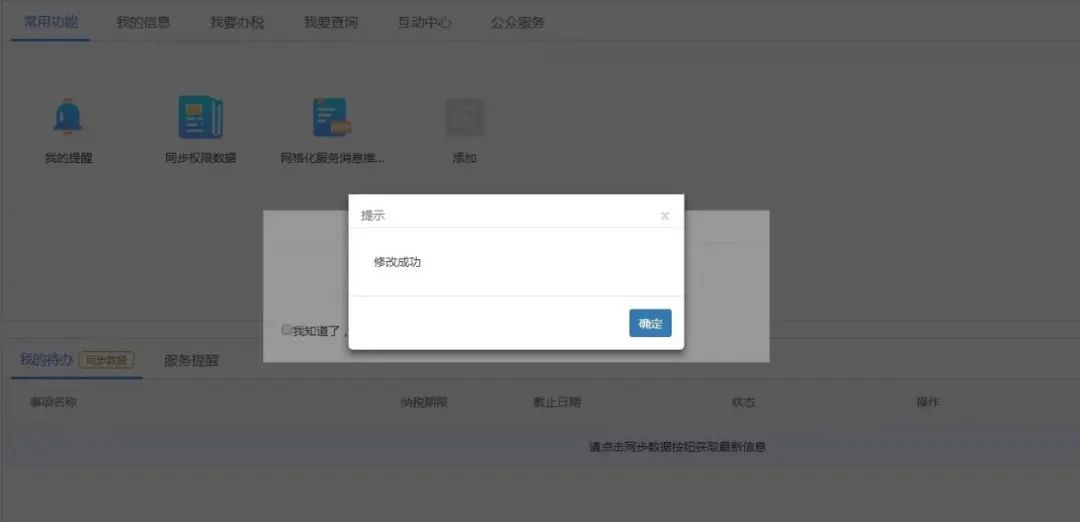
Task: Switch to the 互动中心 tab
Action: tap(424, 22)
